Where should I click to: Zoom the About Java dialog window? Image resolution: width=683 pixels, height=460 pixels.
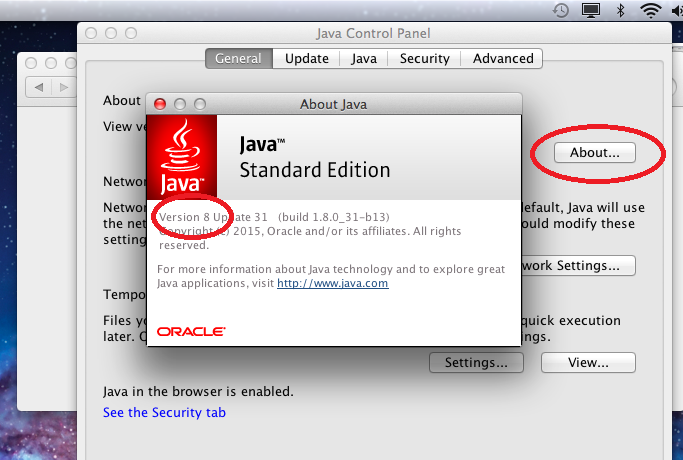(x=200, y=104)
